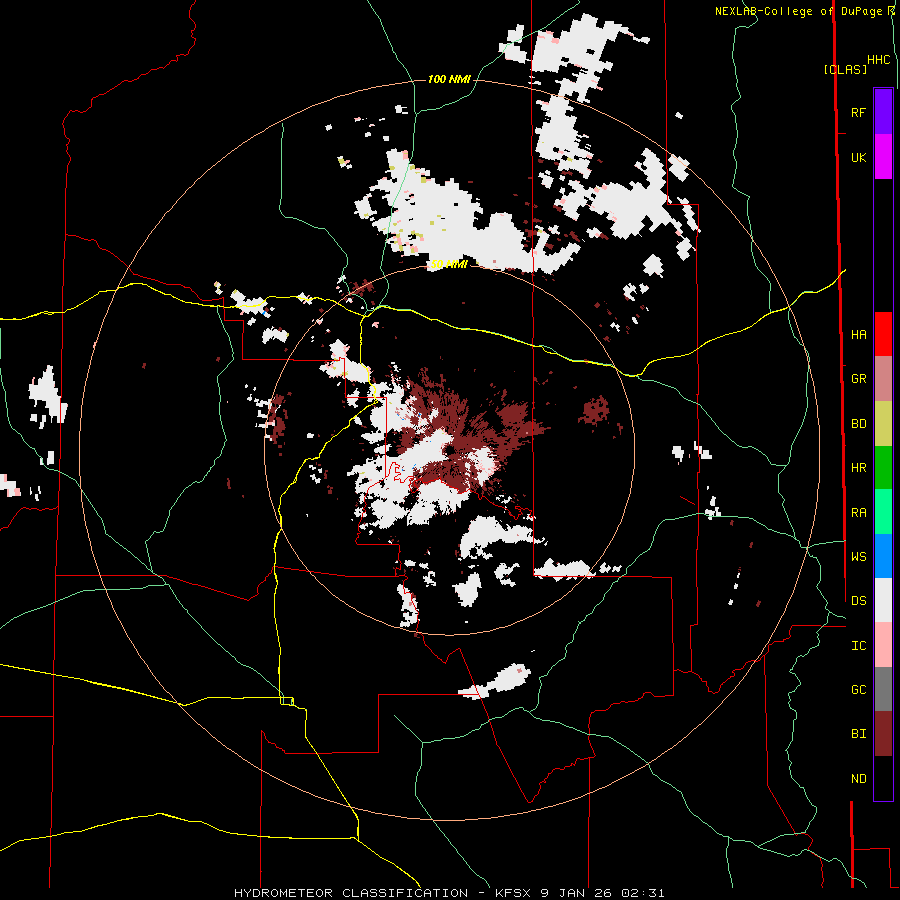Viewport: 900px width, 900px height.
Task: Click the GC legend label
Action: [x=858, y=689]
